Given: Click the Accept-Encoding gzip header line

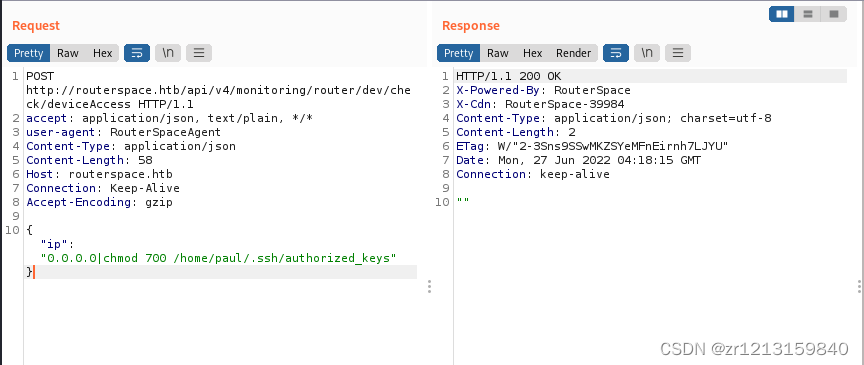Looking at the screenshot, I should tap(99, 202).
